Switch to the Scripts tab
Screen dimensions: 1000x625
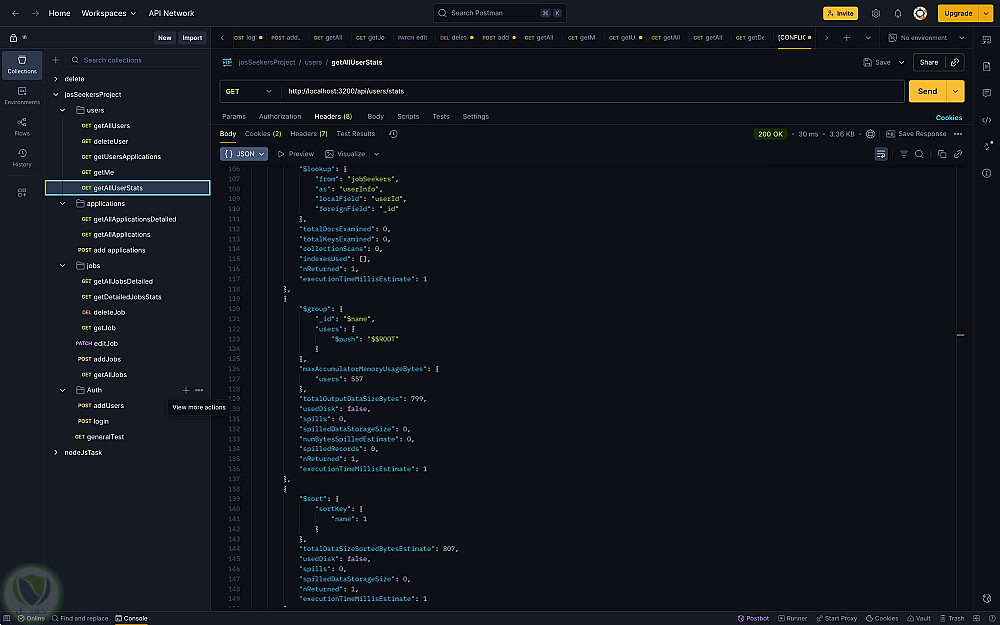click(x=408, y=117)
